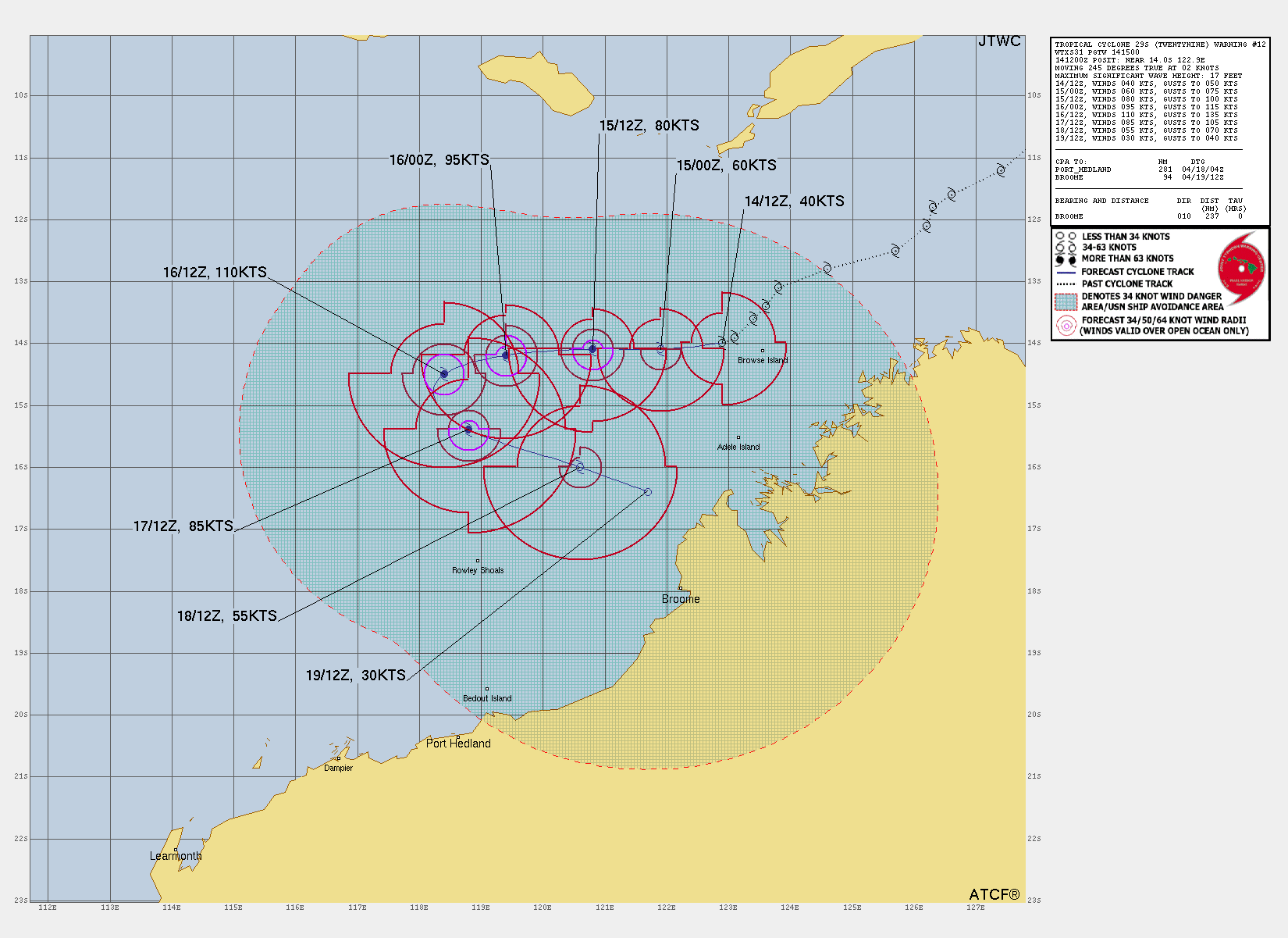Click the northeasternmost past-track cyclone symbol
This screenshot has height=938, width=1288.
1001,170
